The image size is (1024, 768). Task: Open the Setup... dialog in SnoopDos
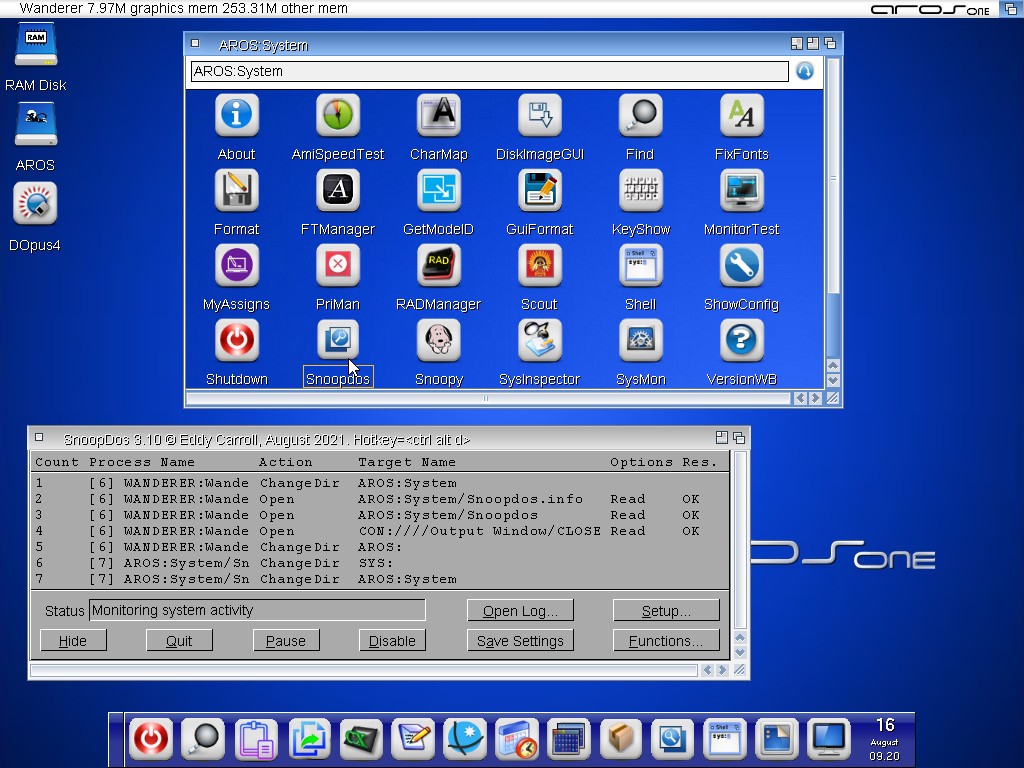pos(666,611)
